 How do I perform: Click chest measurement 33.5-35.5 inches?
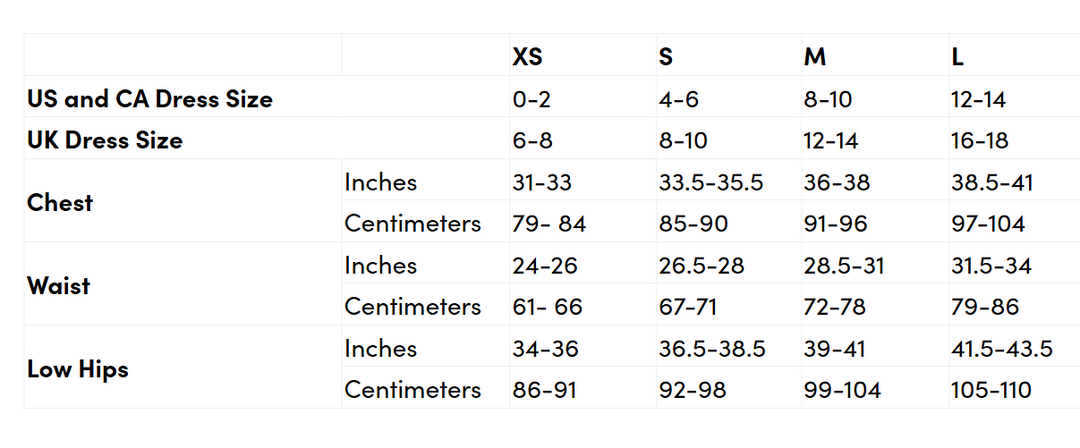pos(711,182)
